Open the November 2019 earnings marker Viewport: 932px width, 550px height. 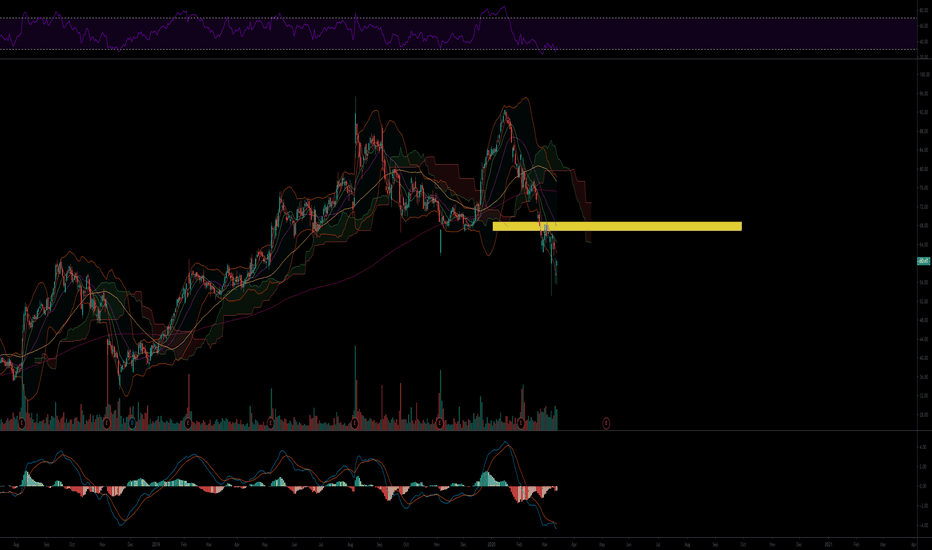tap(440, 423)
